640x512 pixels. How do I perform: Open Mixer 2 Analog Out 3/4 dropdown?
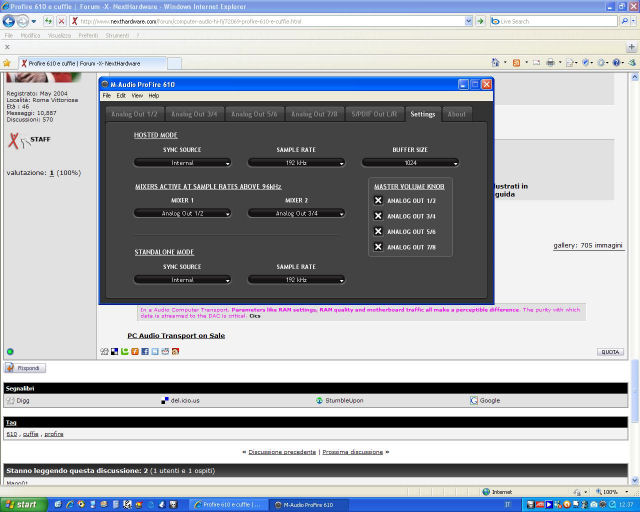[296, 214]
